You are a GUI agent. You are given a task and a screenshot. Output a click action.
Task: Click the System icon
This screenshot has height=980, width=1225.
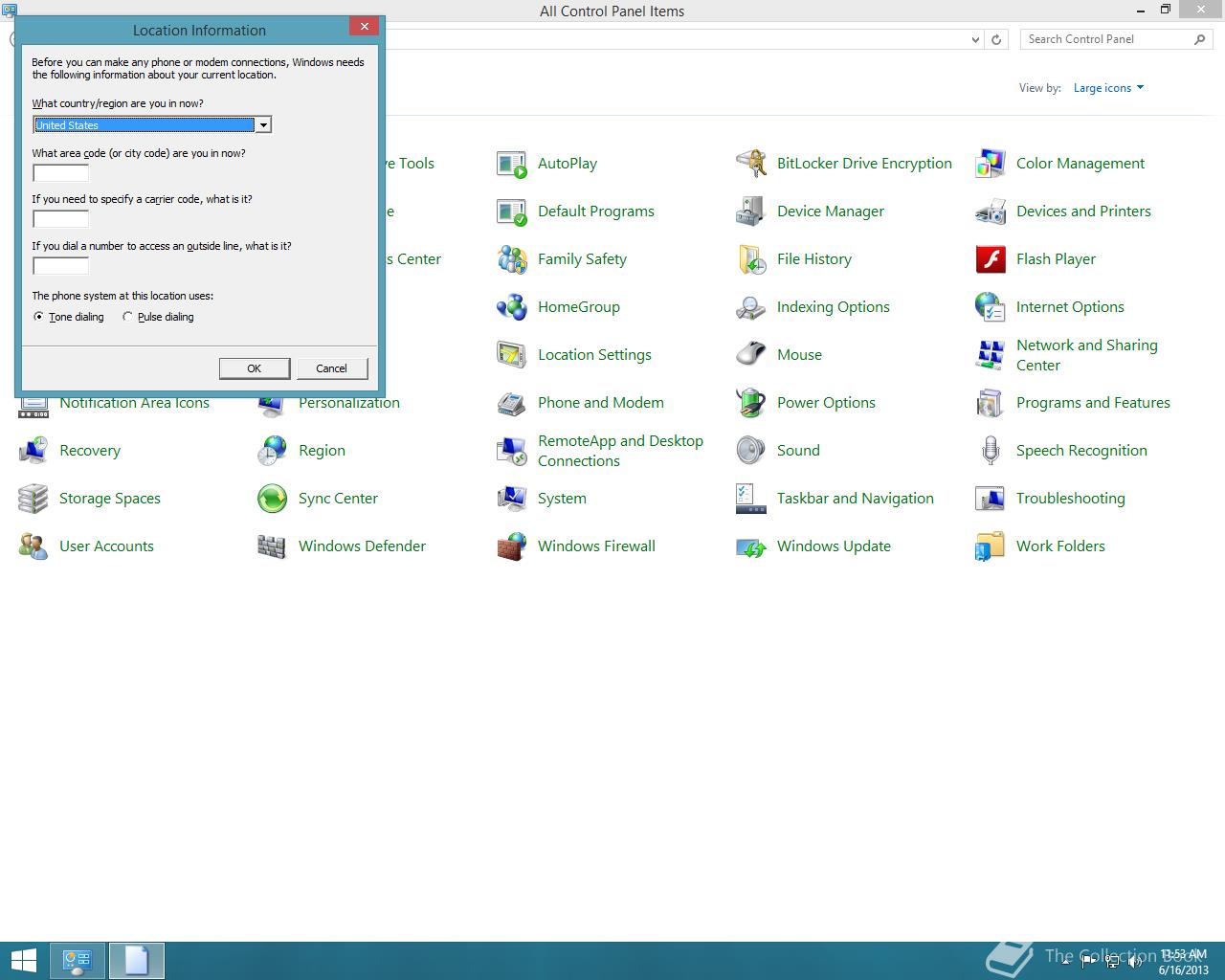click(x=512, y=499)
